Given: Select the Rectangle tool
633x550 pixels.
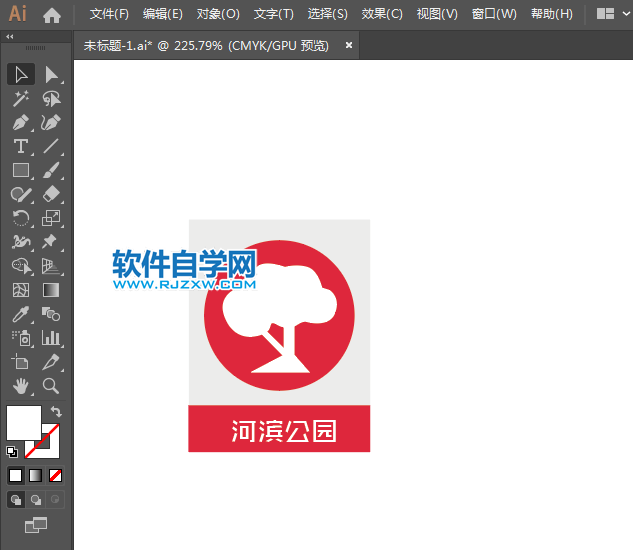Looking at the screenshot, I should point(21,170).
